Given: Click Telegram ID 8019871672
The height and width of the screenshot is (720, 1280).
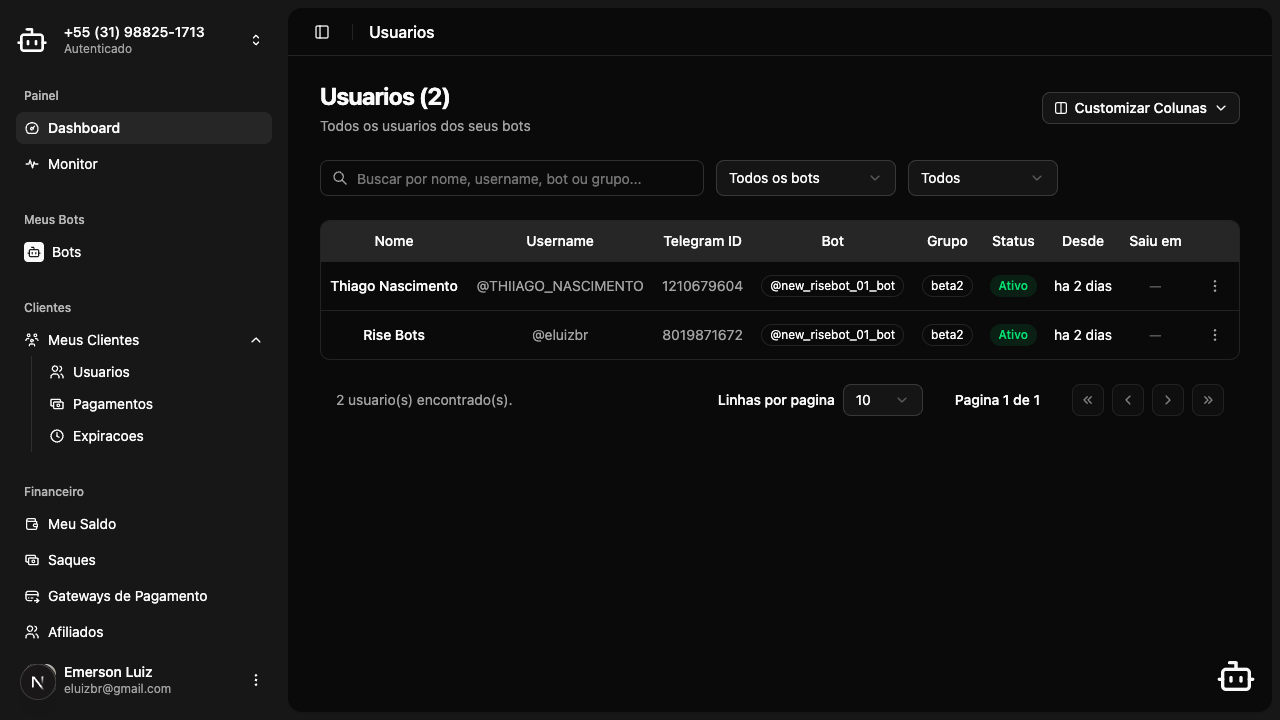Looking at the screenshot, I should [x=703, y=335].
